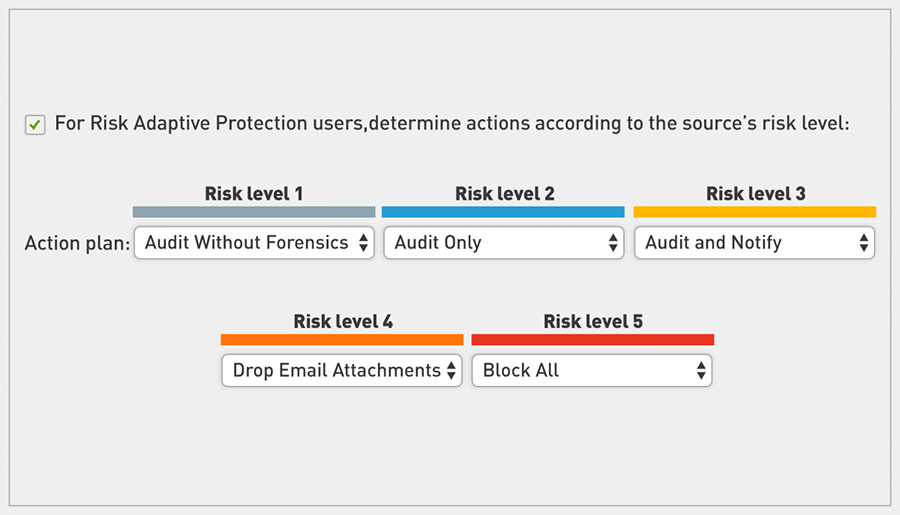
Task: Click the orange Risk level 4 color bar
Action: click(x=342, y=339)
